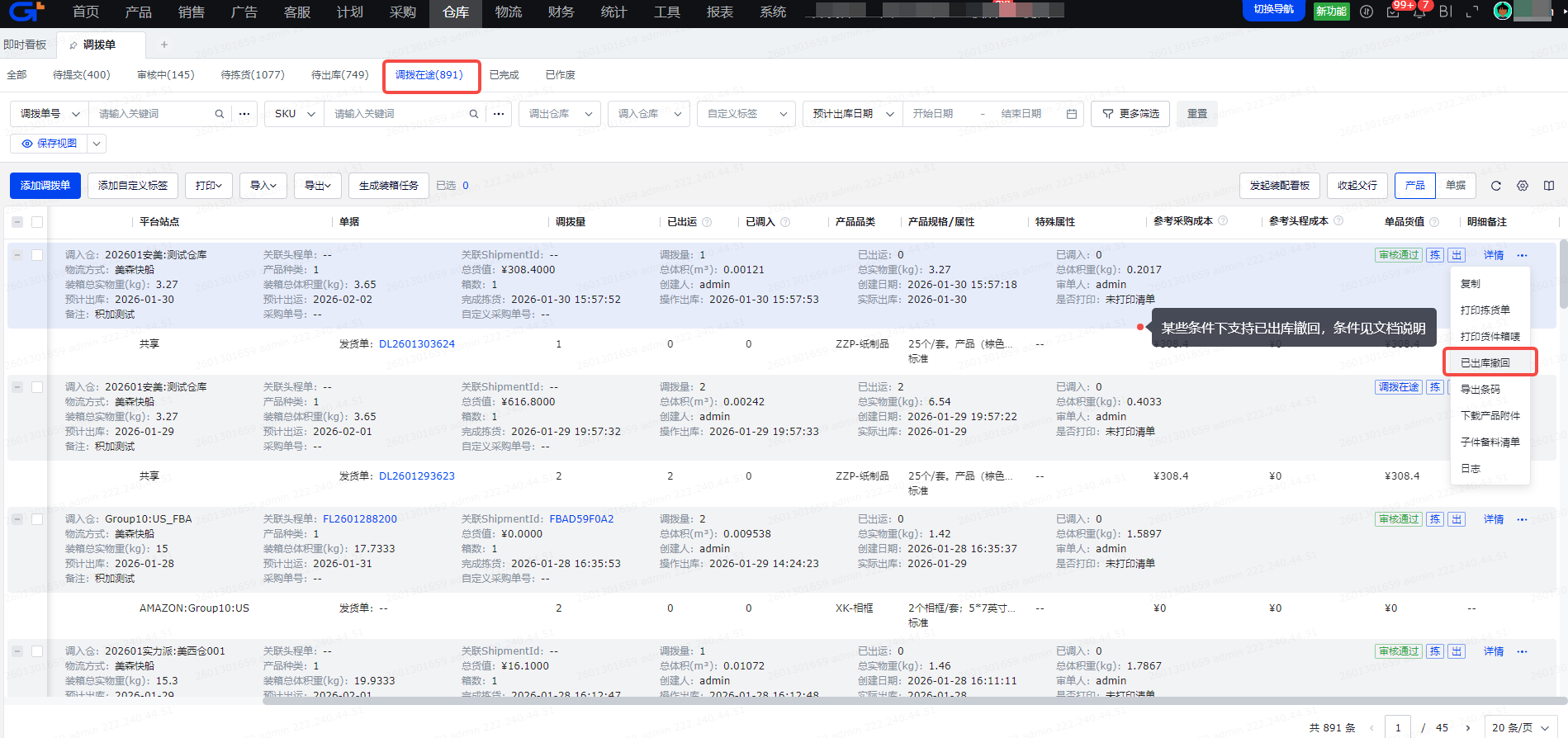Screen dimensions: 1568x738
Task: Click the refresh icon above the table
Action: click(1495, 186)
